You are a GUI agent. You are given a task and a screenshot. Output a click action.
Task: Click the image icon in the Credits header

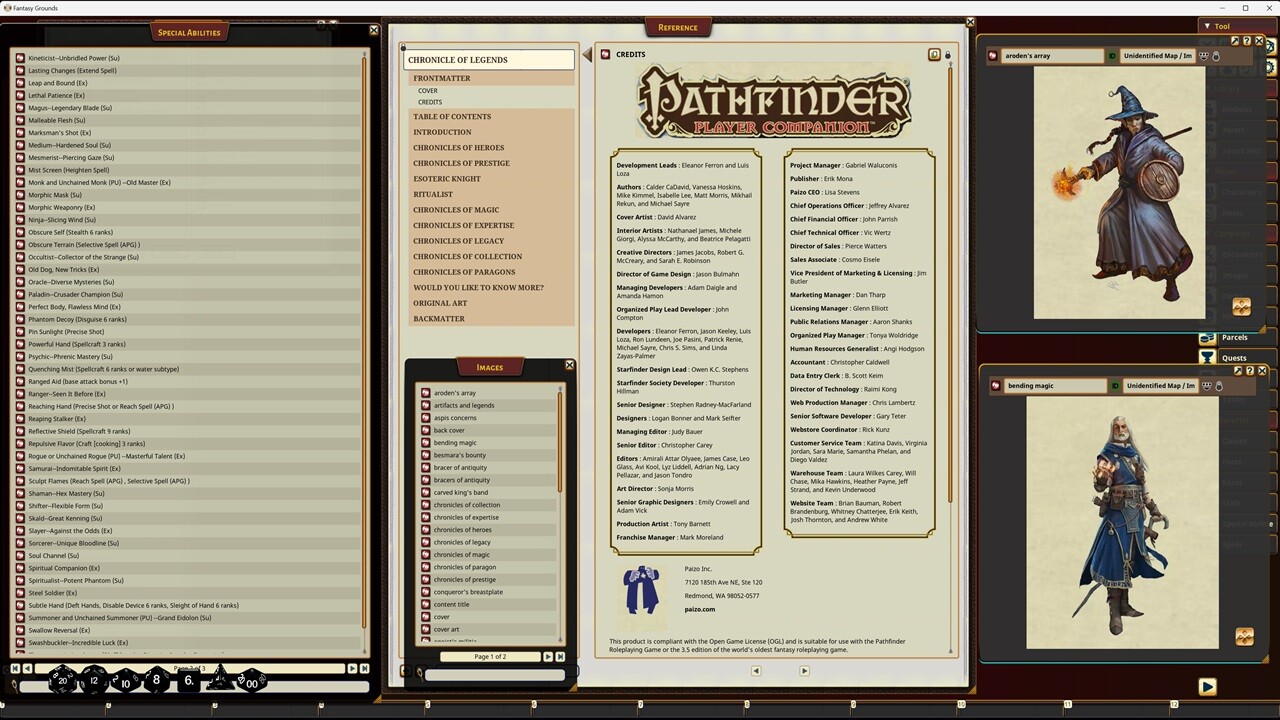coord(935,54)
